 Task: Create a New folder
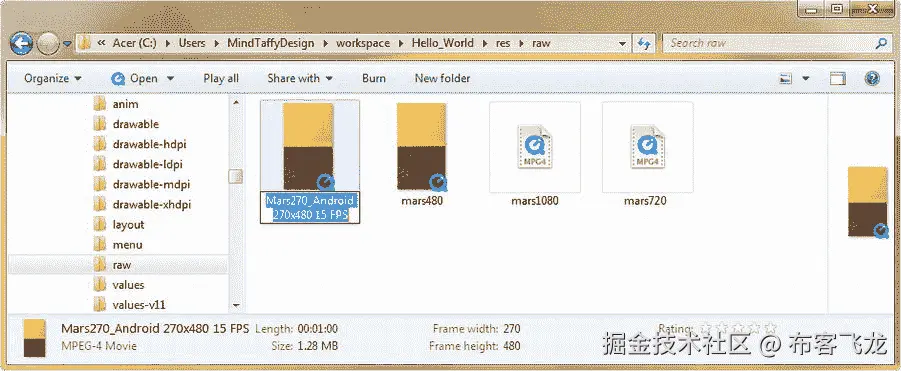pos(442,79)
